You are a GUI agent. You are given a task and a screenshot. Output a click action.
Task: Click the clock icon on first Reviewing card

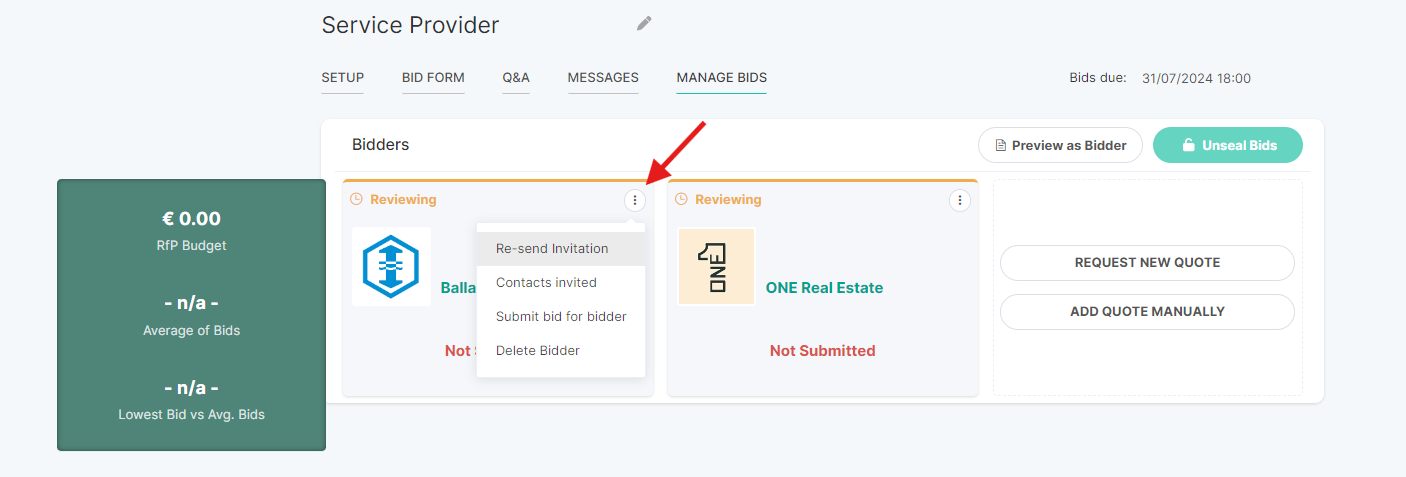[x=357, y=199]
